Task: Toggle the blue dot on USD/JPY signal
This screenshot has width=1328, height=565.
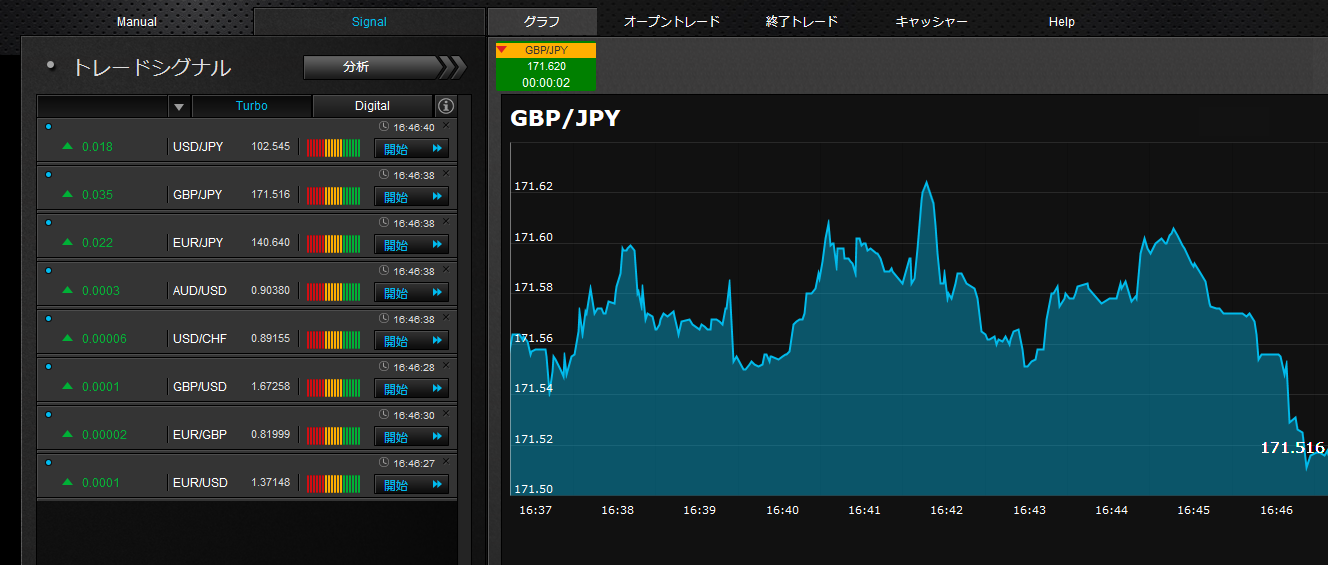Action: point(48,126)
